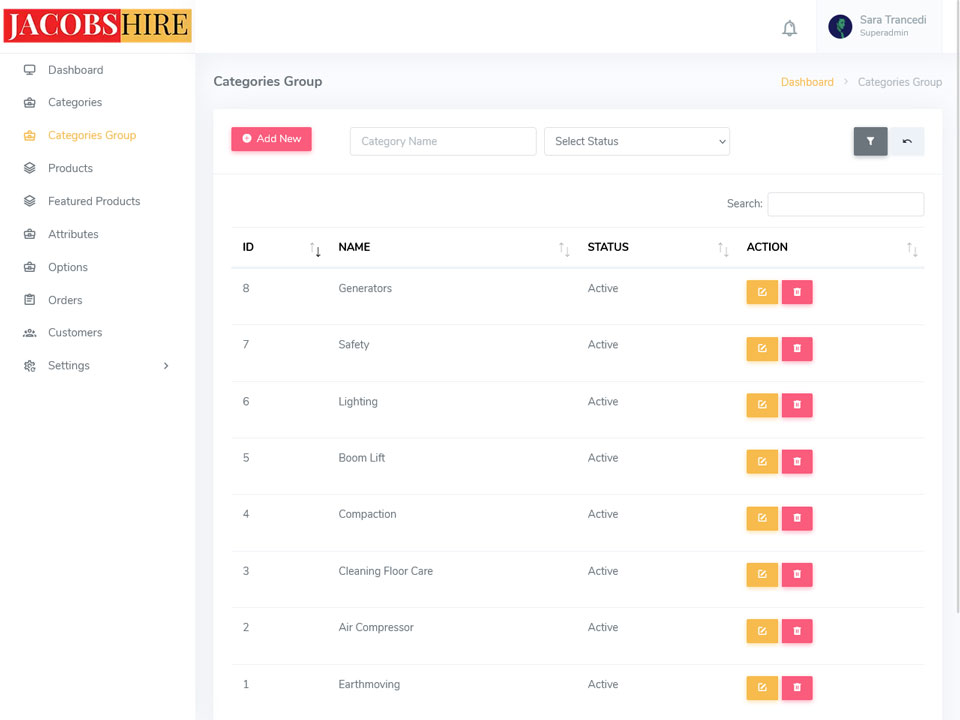This screenshot has height=720, width=960.
Task: Click the edit icon for Earthmoving row
Action: click(x=761, y=688)
